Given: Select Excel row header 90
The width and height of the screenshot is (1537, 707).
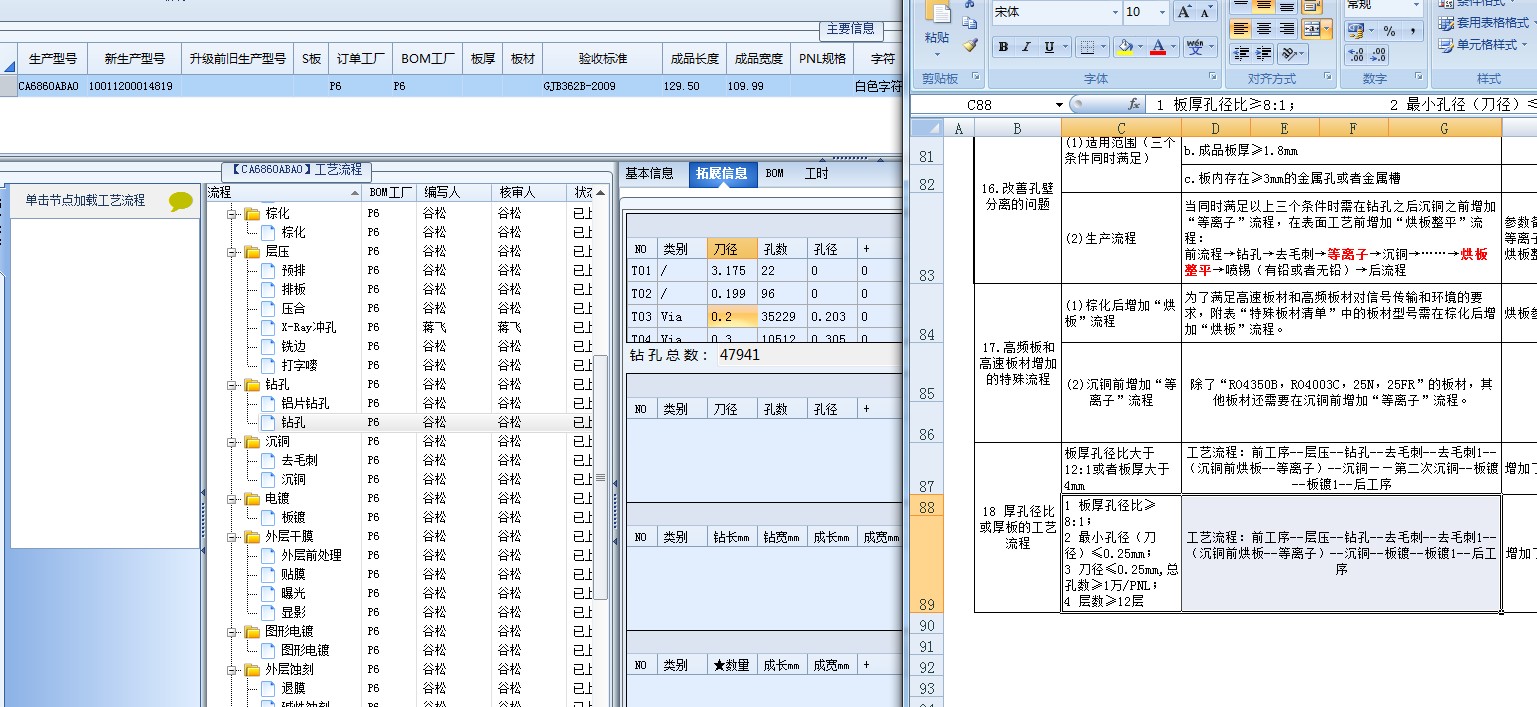Looking at the screenshot, I should point(926,626).
